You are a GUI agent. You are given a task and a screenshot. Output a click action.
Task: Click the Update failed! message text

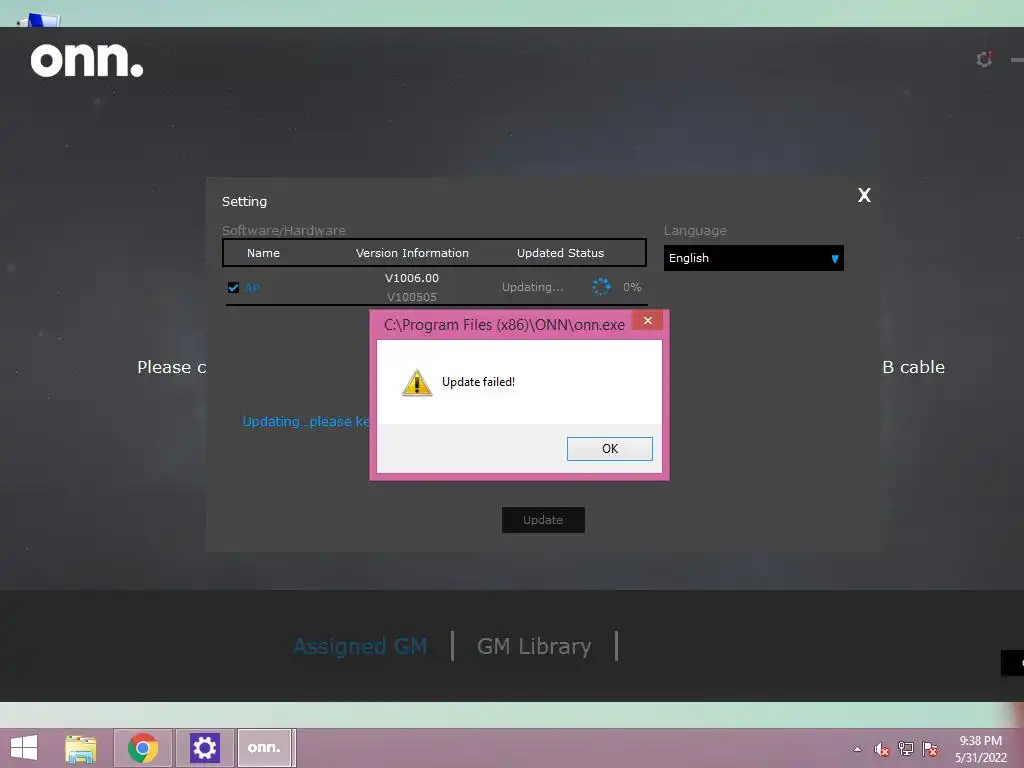click(x=478, y=382)
